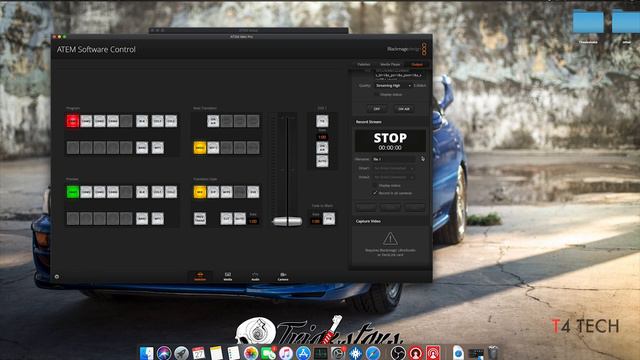
Task: Toggle the PREV TRANS button
Action: click(200, 219)
